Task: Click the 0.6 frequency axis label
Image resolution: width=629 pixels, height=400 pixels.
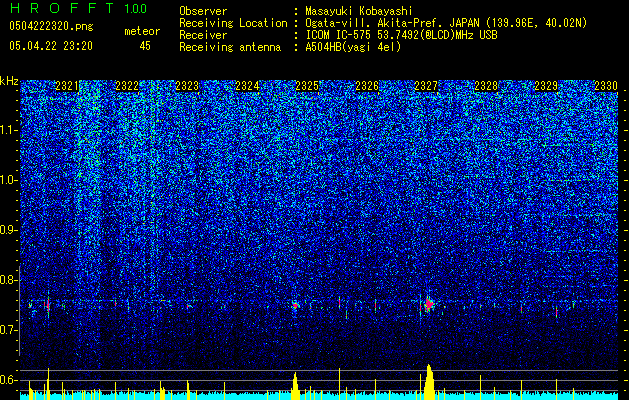Action: (9, 380)
